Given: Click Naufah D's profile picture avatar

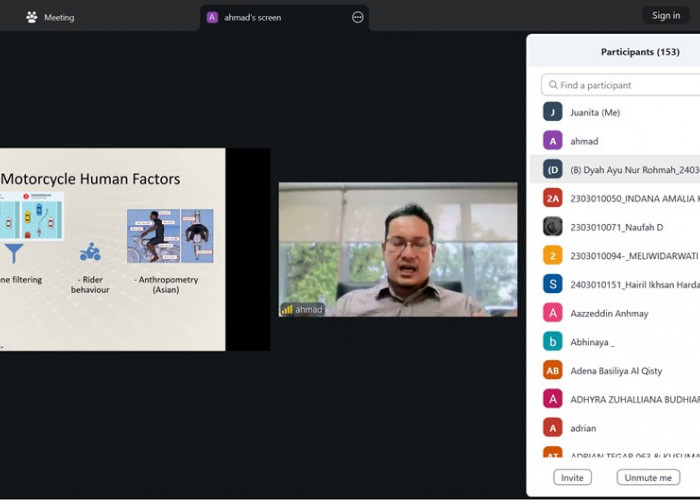Looking at the screenshot, I should pyautogui.click(x=553, y=227).
